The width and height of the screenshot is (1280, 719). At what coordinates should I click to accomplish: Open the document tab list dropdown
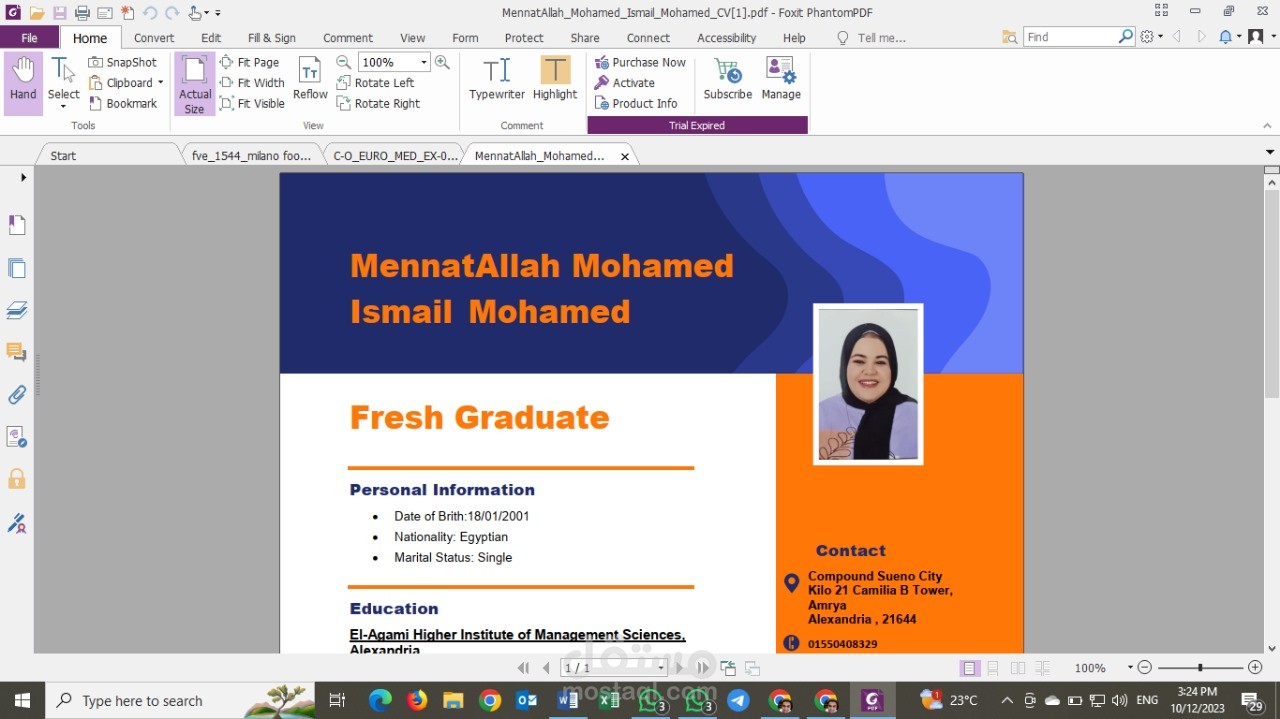pos(1270,153)
